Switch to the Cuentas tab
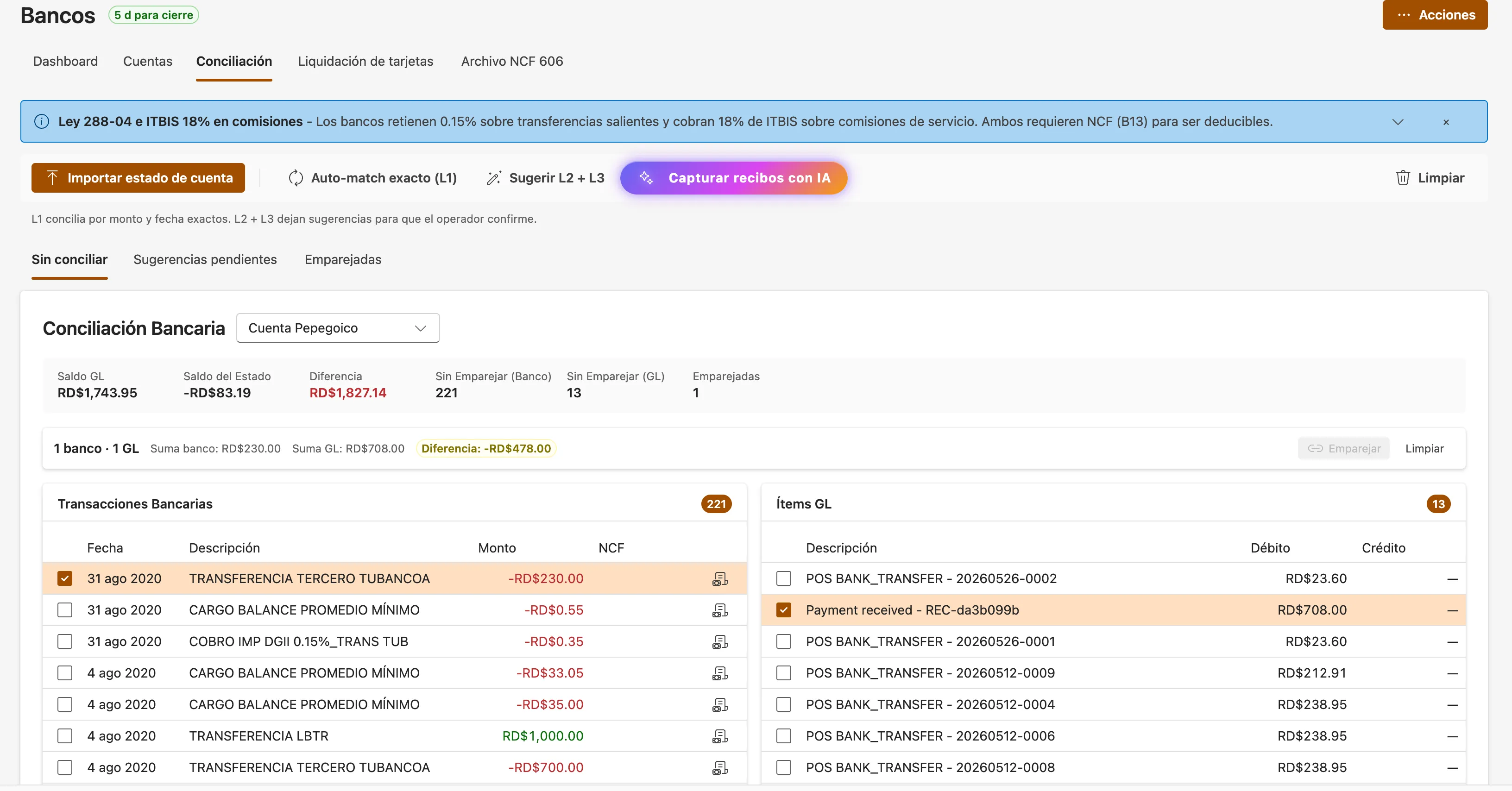Viewport: 1512px width, 791px height. pyautogui.click(x=148, y=61)
